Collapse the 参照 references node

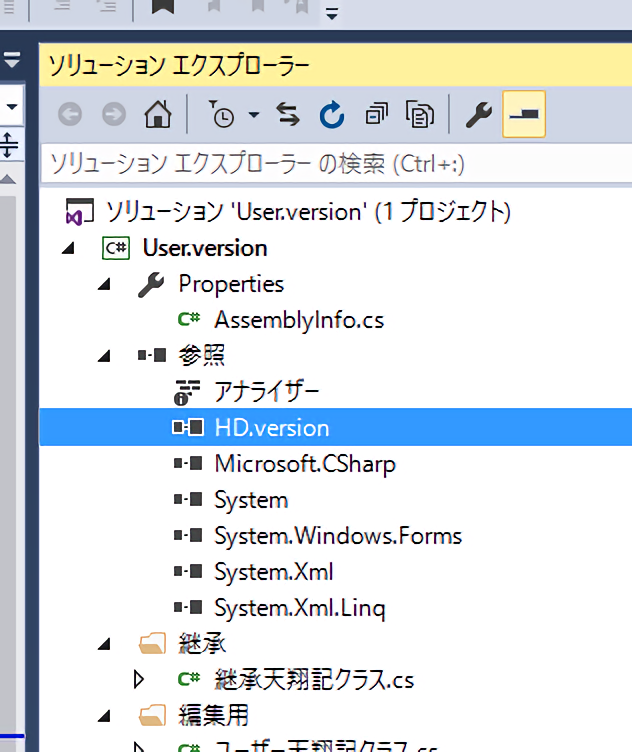click(105, 356)
